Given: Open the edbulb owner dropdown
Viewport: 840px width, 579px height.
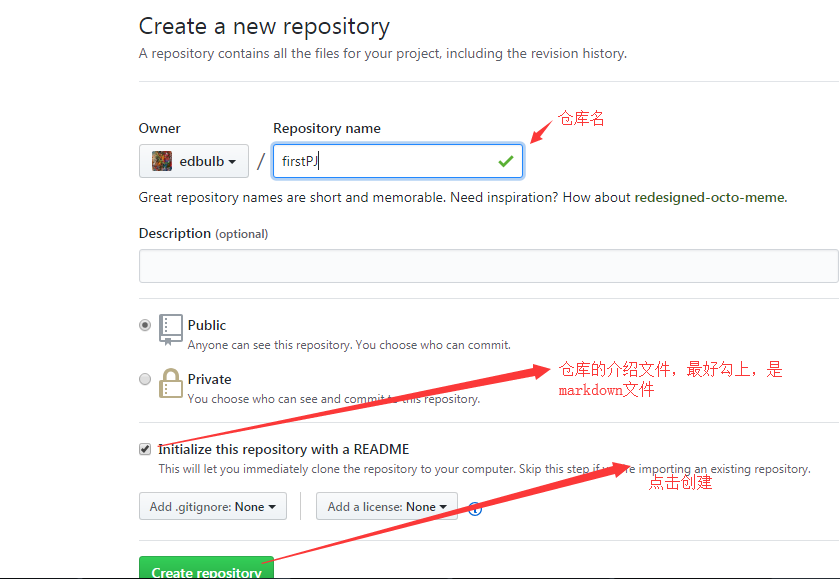Looking at the screenshot, I should [194, 161].
